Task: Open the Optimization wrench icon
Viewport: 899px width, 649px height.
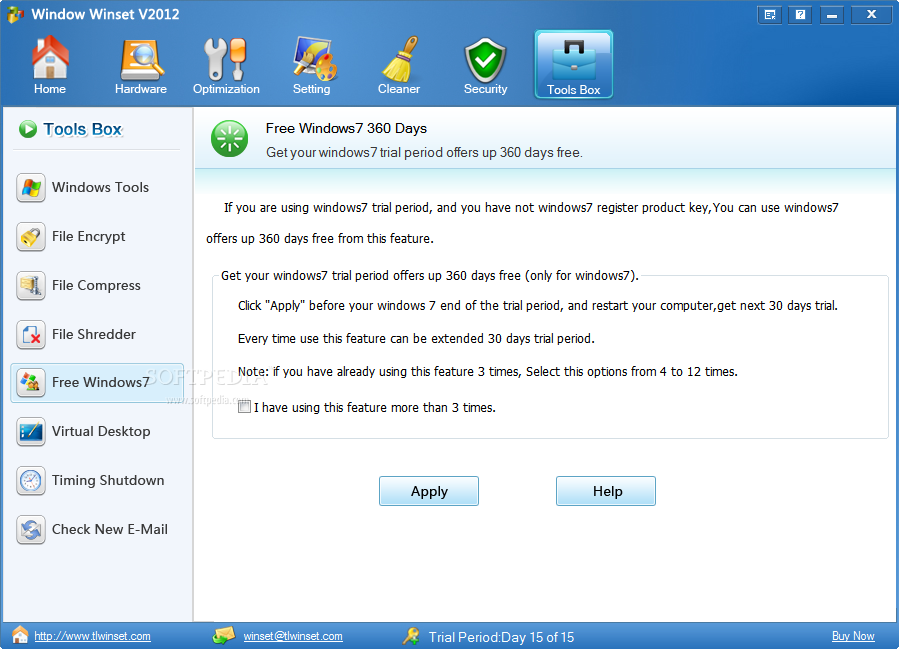Action: pyautogui.click(x=225, y=59)
